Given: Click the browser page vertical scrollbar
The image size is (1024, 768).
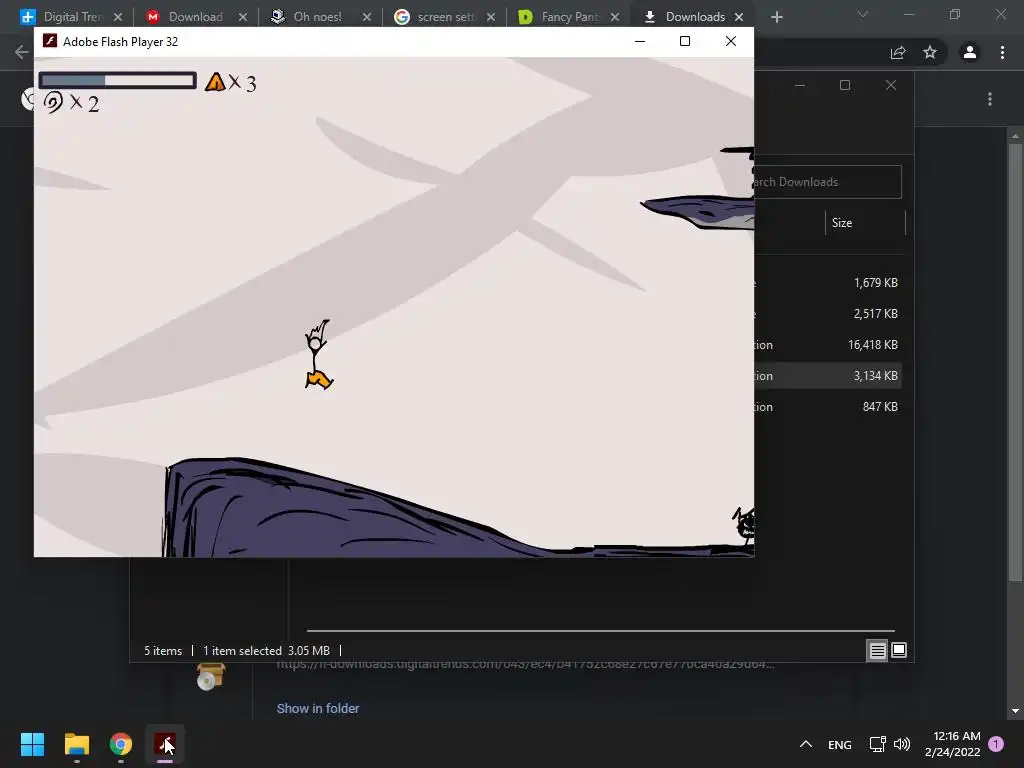Looking at the screenshot, I should [1015, 362].
